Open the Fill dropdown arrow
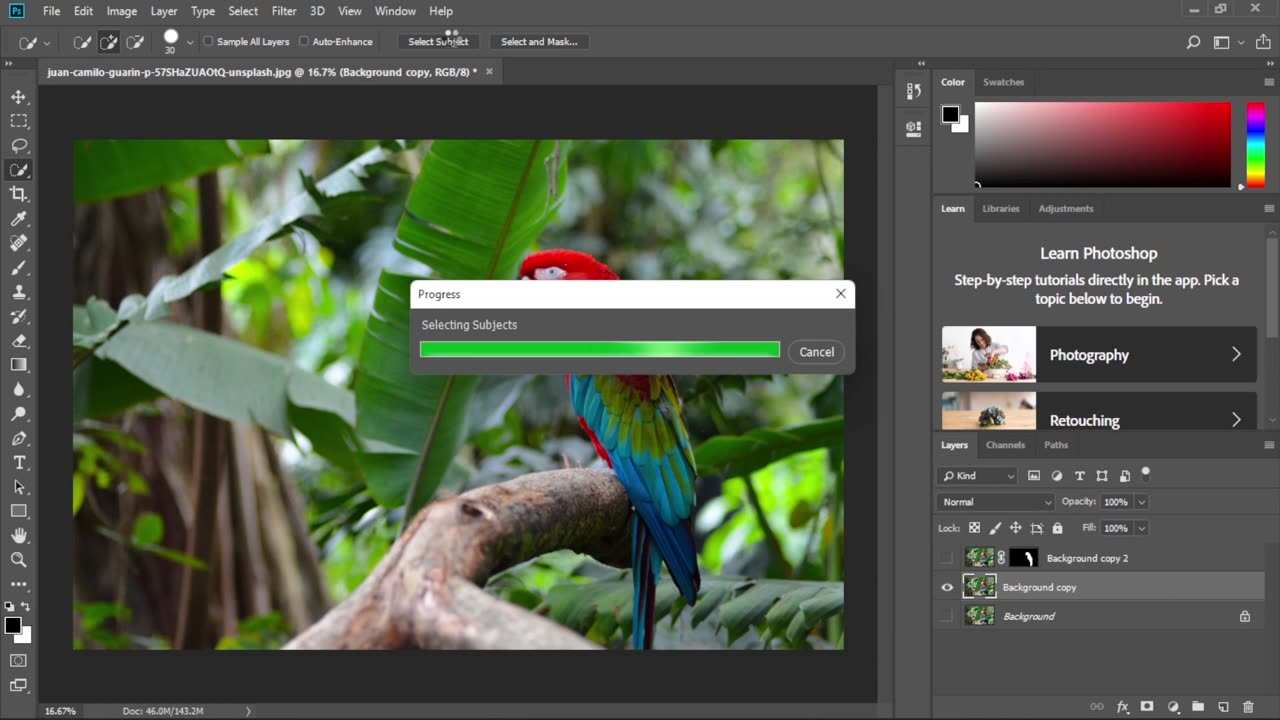 (1141, 528)
